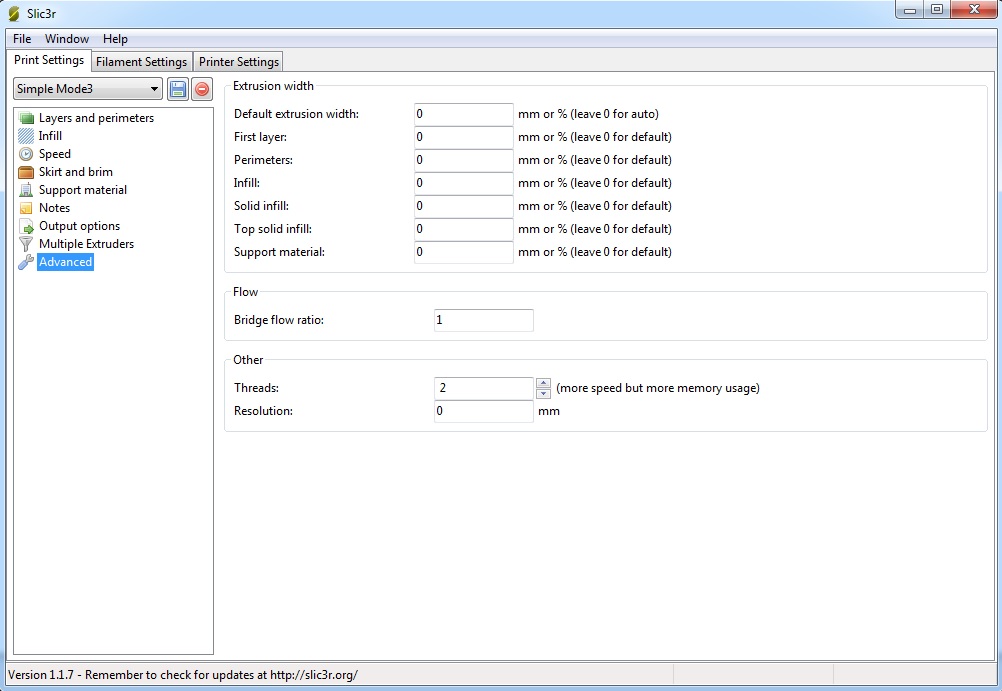Screen dimensions: 1002x691
Task: Open the Notes settings page
Action: coord(54,208)
